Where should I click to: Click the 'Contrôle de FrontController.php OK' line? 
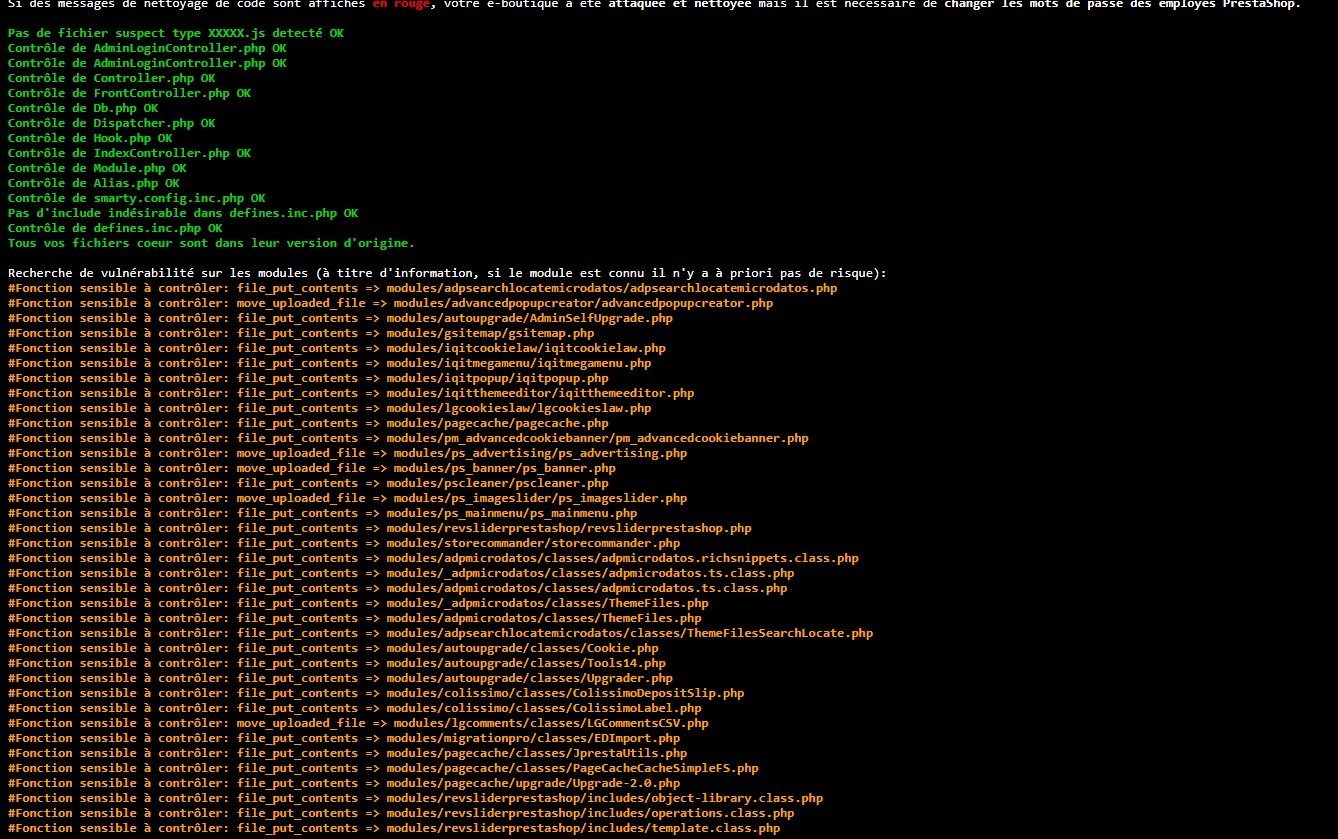pyautogui.click(x=130, y=93)
